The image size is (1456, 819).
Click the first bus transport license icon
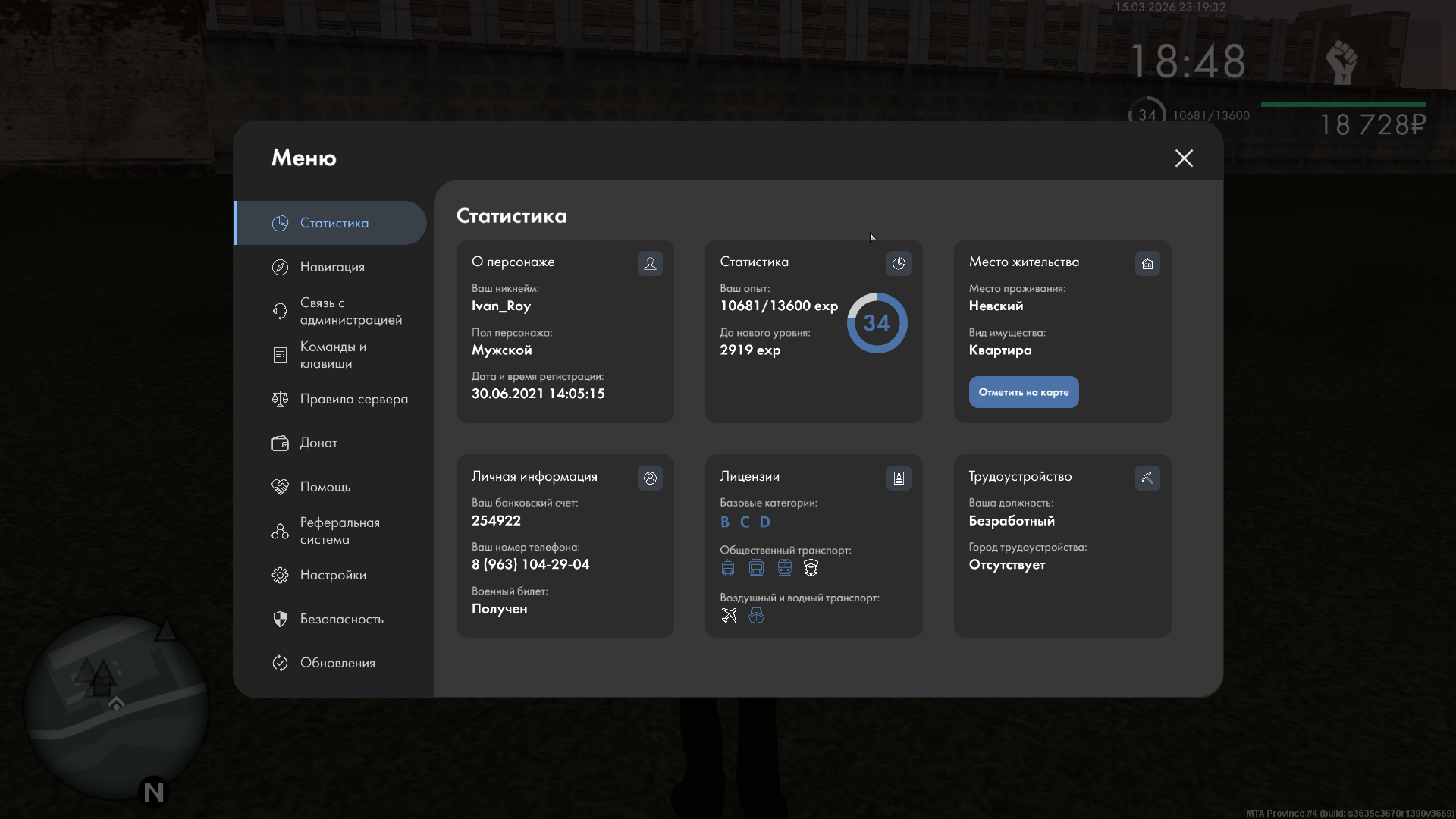tap(728, 568)
